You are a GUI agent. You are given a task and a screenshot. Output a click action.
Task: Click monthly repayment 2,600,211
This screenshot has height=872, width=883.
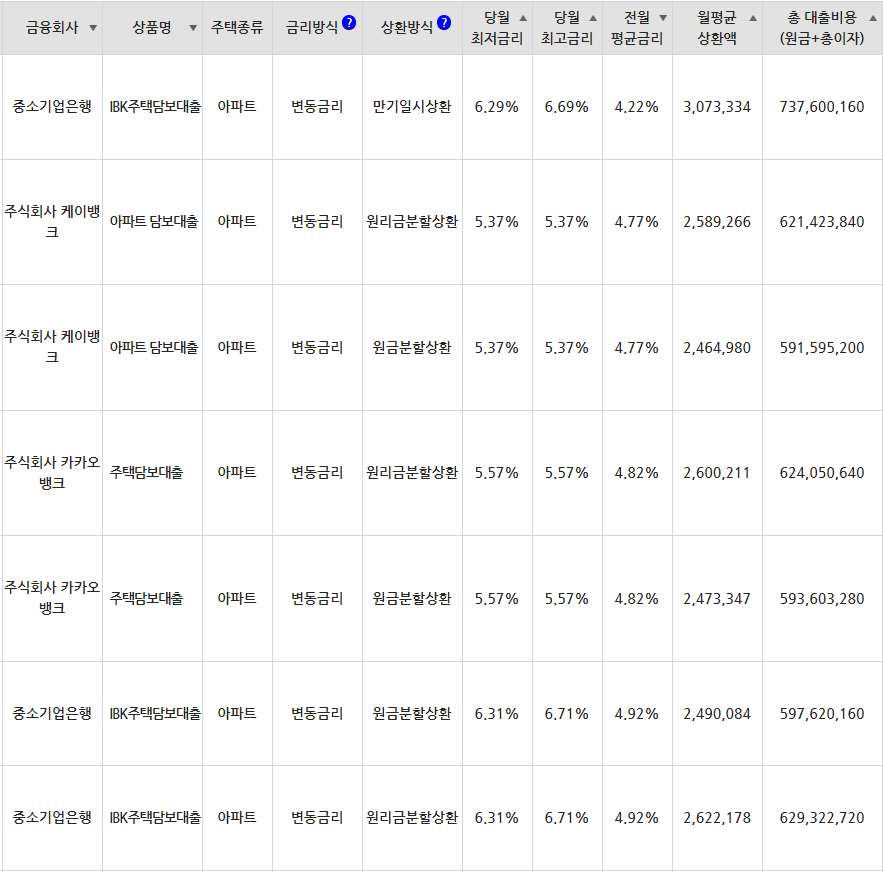(717, 473)
